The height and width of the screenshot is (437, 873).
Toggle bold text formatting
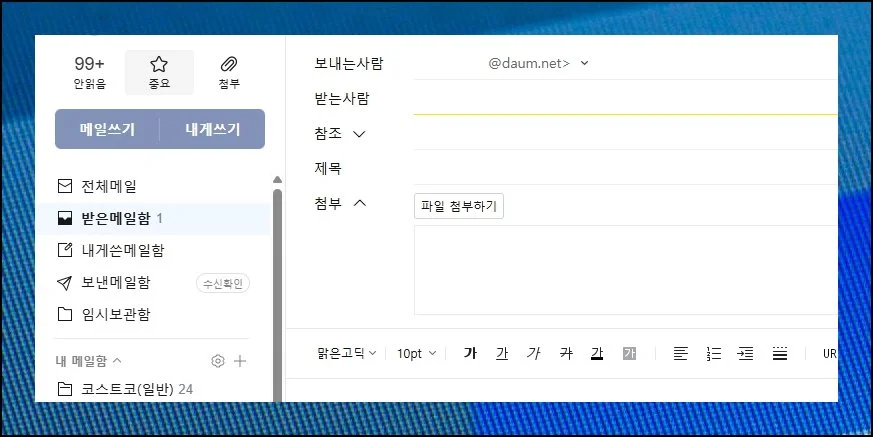coord(470,353)
